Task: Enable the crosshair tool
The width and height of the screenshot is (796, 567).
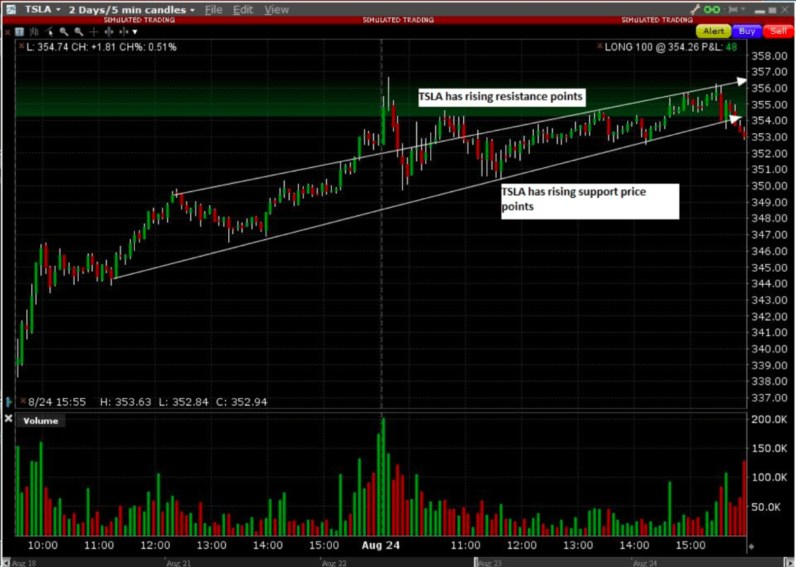Action: click(93, 31)
